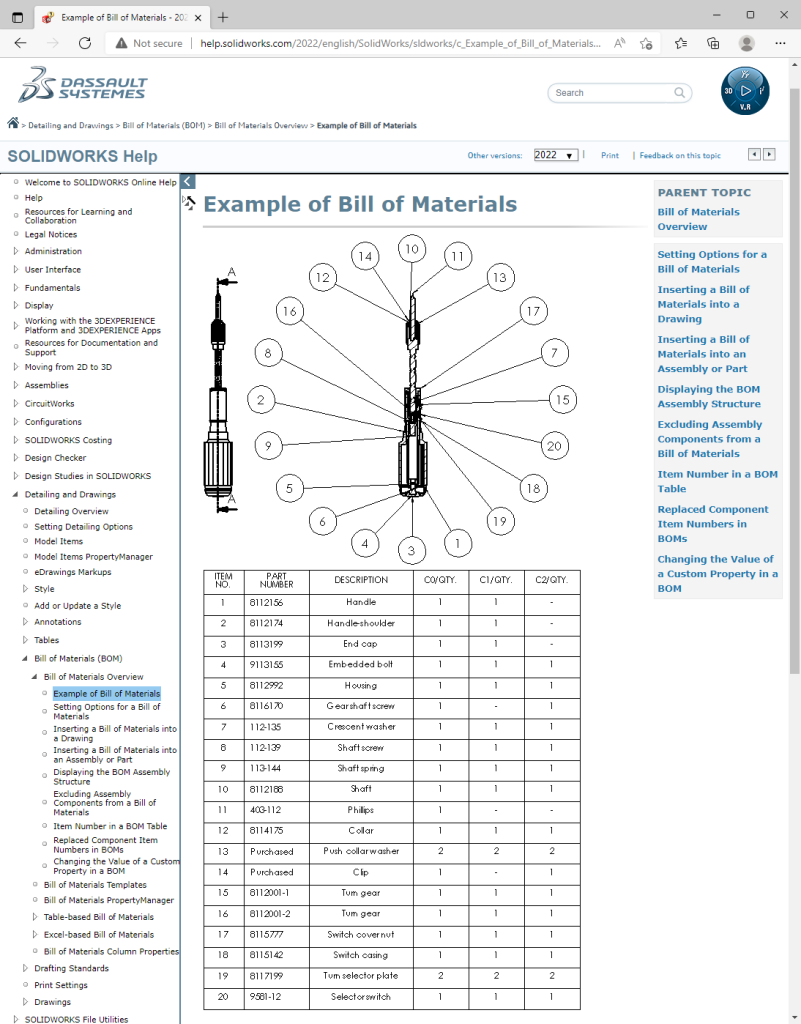This screenshot has width=801, height=1024.
Task: Go to previous topic arrow button
Action: click(x=754, y=154)
